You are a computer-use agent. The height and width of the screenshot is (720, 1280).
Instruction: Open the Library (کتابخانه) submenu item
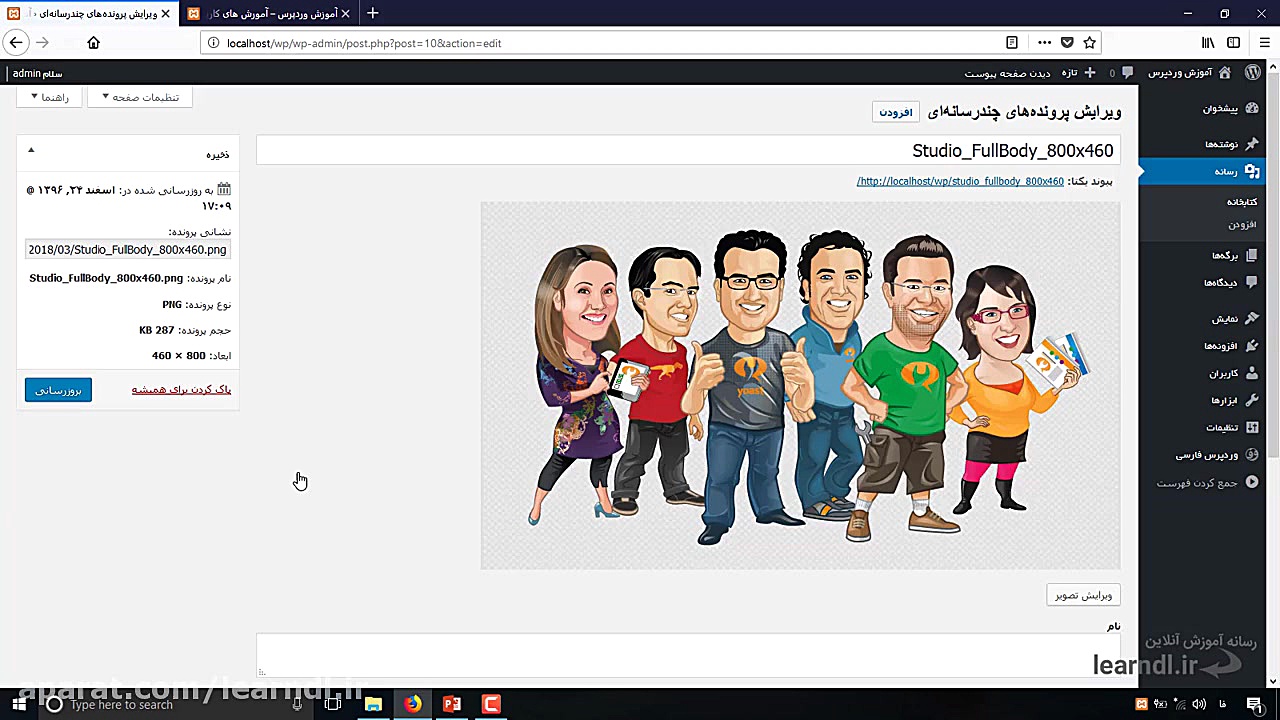coord(1241,202)
